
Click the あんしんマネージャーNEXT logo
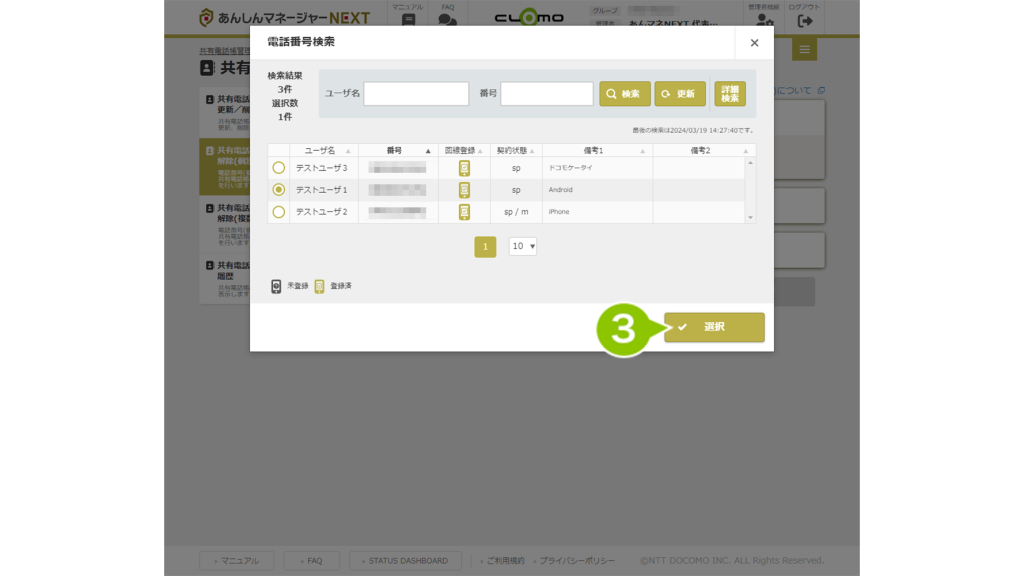click(x=284, y=18)
